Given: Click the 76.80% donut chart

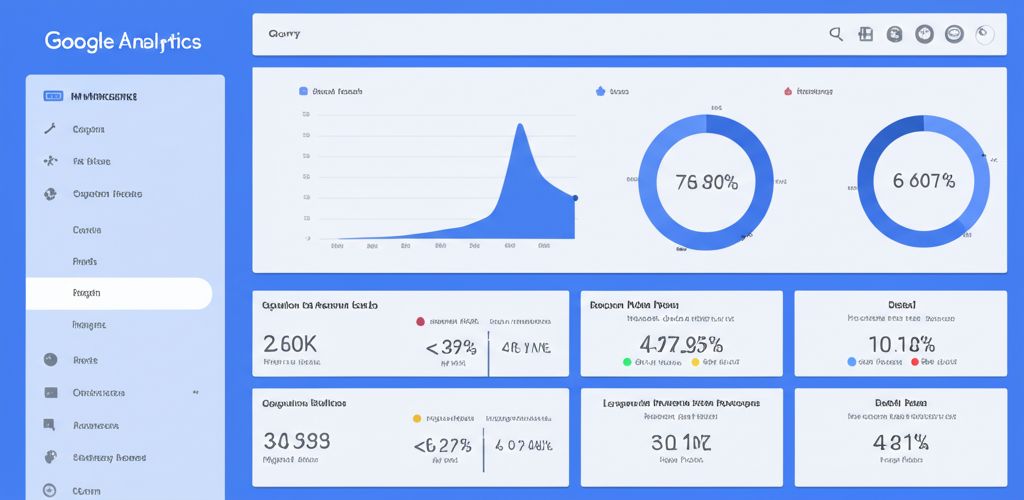Looking at the screenshot, I should [705, 182].
